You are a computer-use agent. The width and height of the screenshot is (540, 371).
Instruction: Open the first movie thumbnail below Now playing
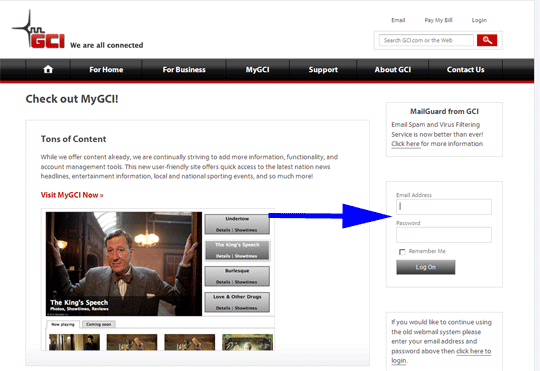click(74, 342)
